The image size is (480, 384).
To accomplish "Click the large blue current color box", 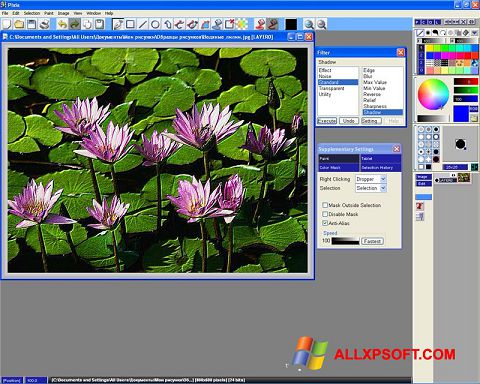I will pos(461,114).
